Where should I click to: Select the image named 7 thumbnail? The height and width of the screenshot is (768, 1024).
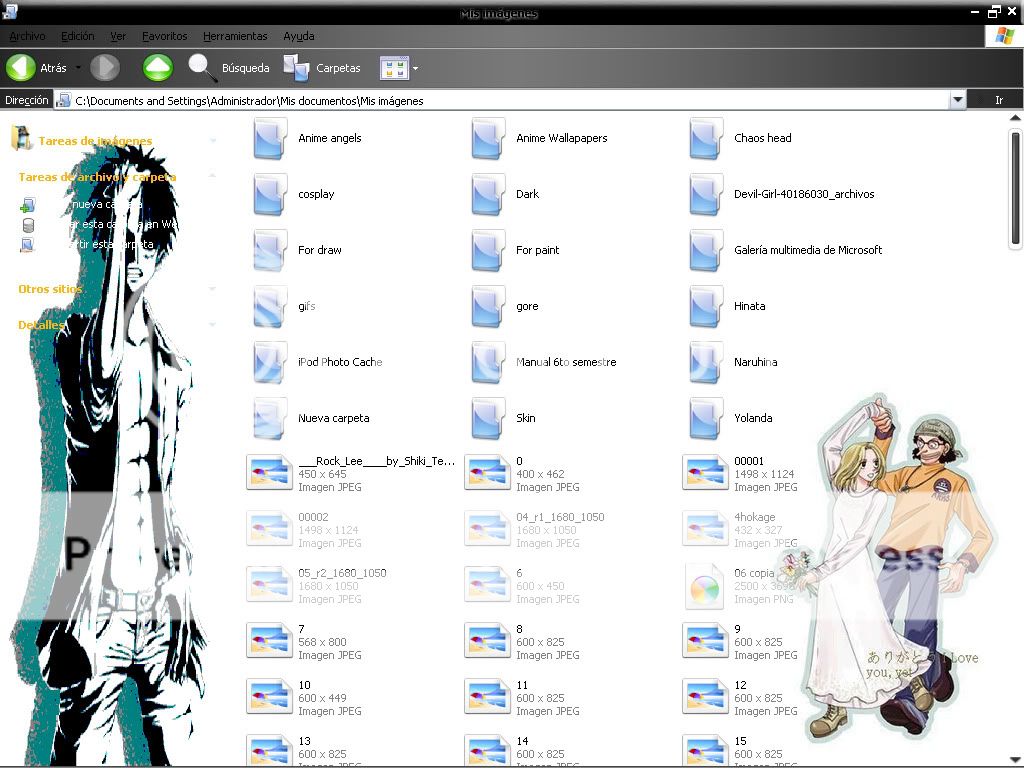[x=269, y=641]
